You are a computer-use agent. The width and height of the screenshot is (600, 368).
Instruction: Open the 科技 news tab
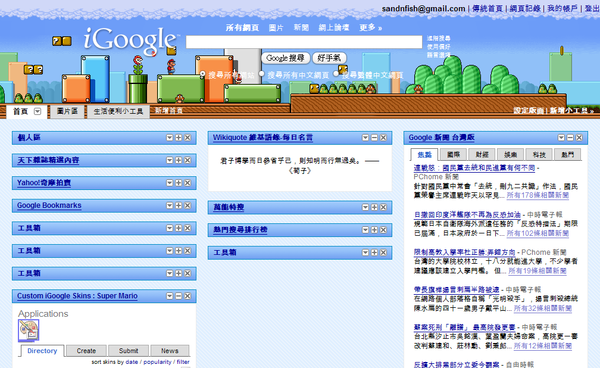[x=539, y=155]
